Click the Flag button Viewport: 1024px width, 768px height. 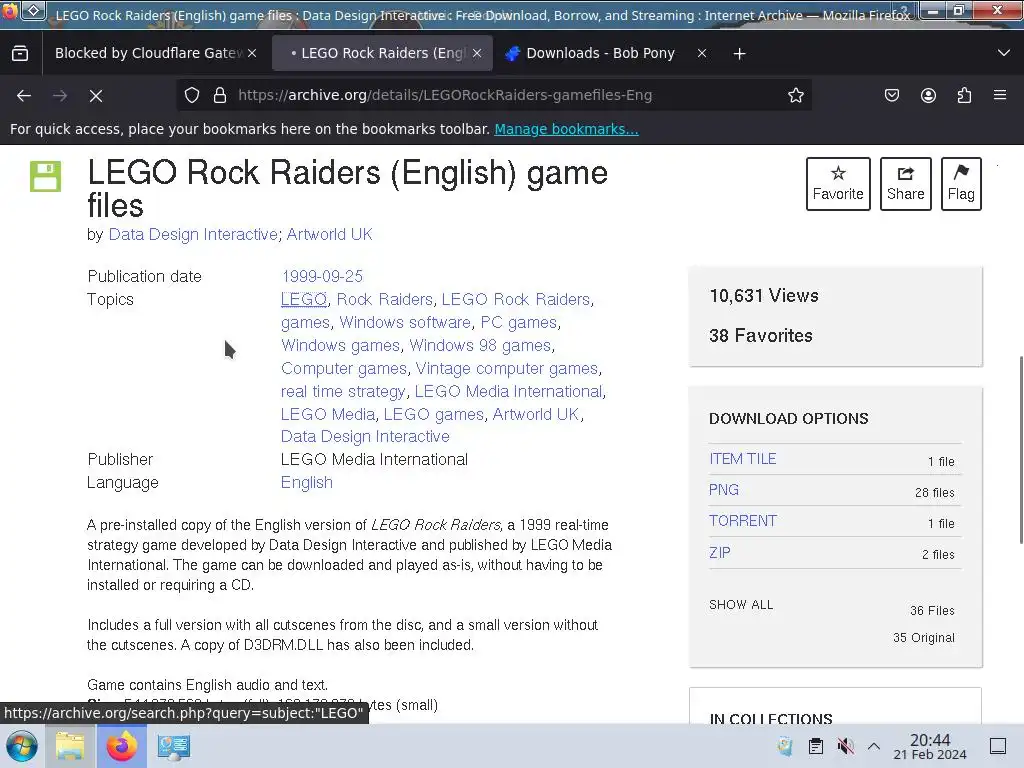[x=961, y=184]
